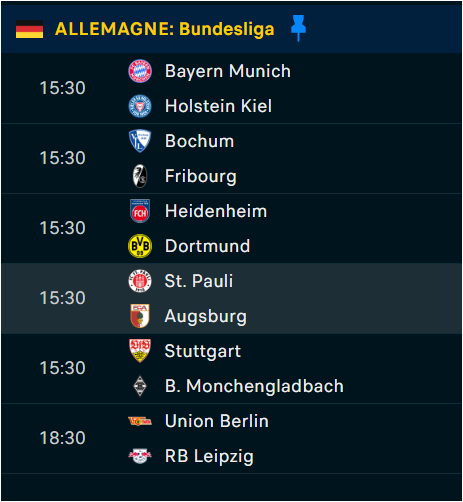Click the Augsburg club crest

[x=140, y=316]
